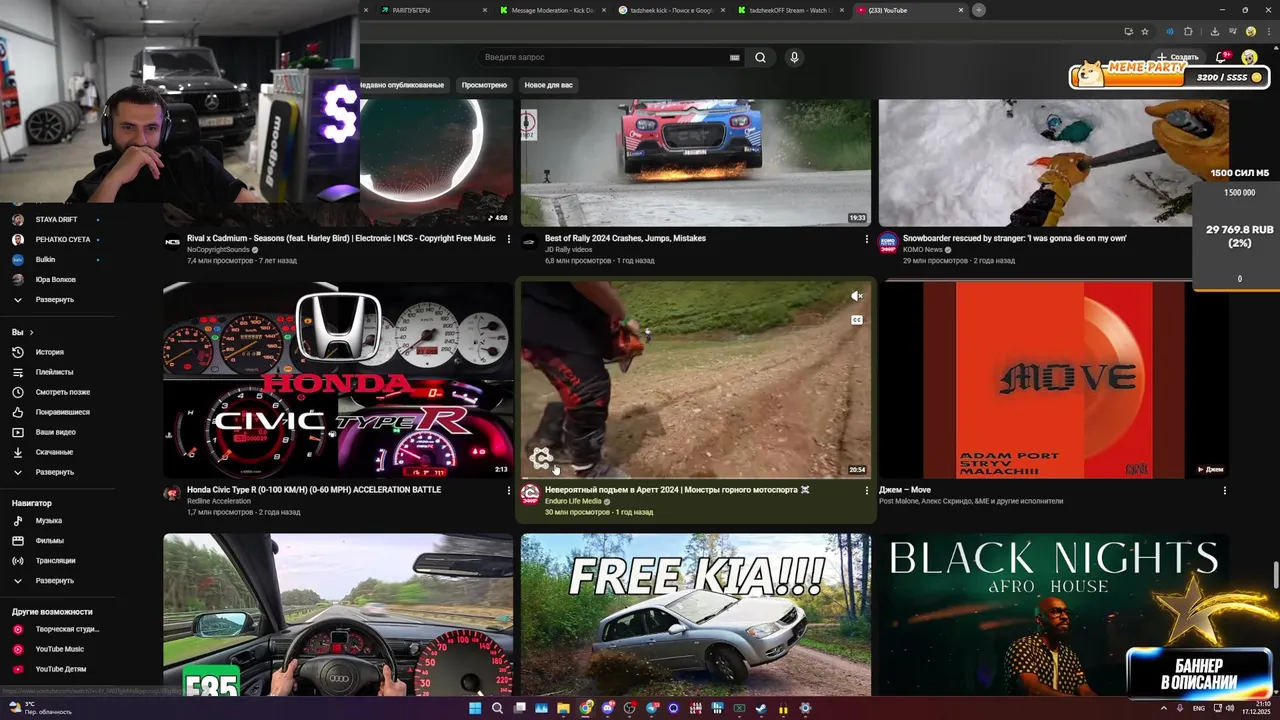
Task: Open Bulkin subscription channel
Action: [45, 259]
